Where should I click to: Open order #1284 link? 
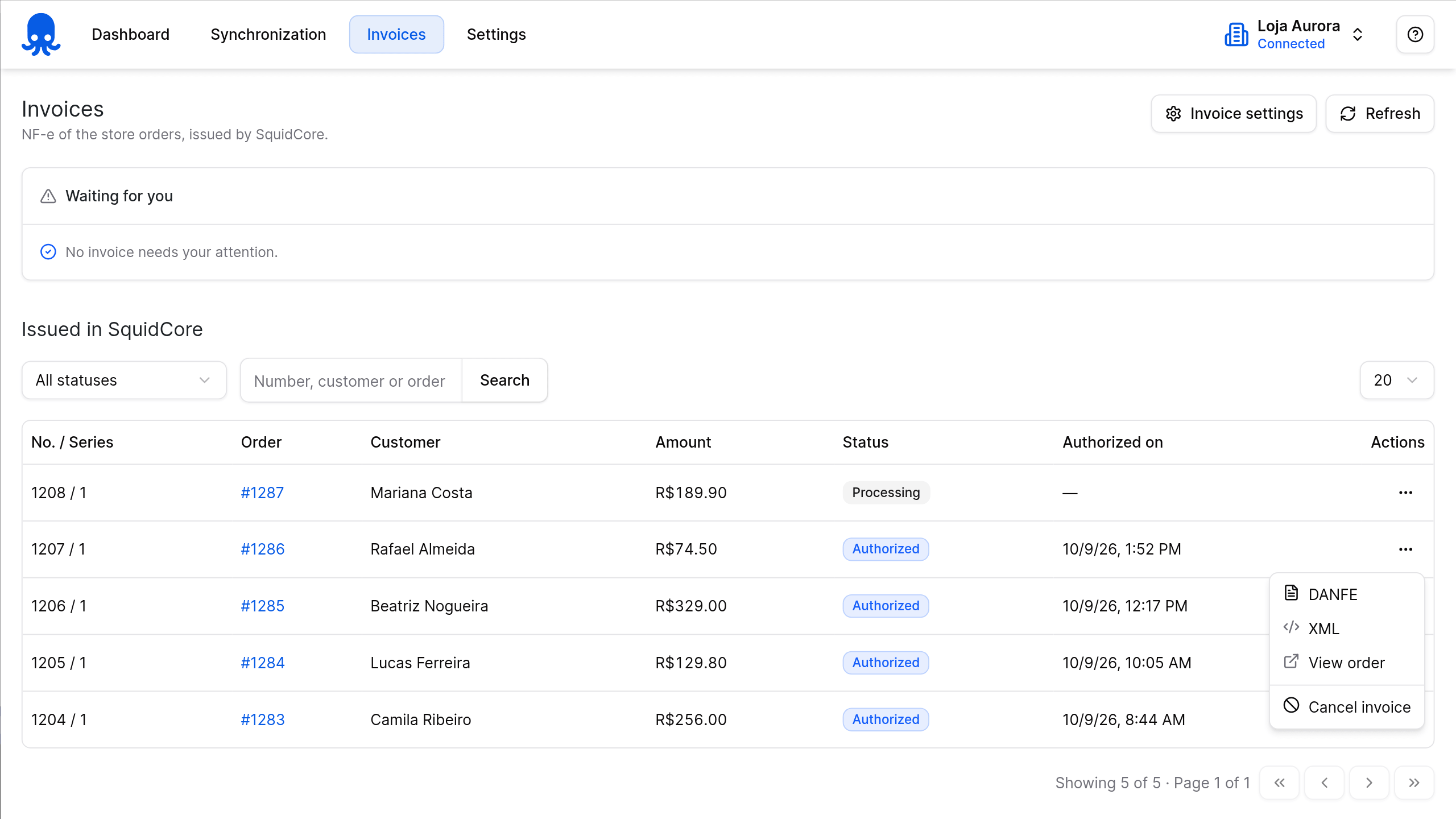pos(263,663)
